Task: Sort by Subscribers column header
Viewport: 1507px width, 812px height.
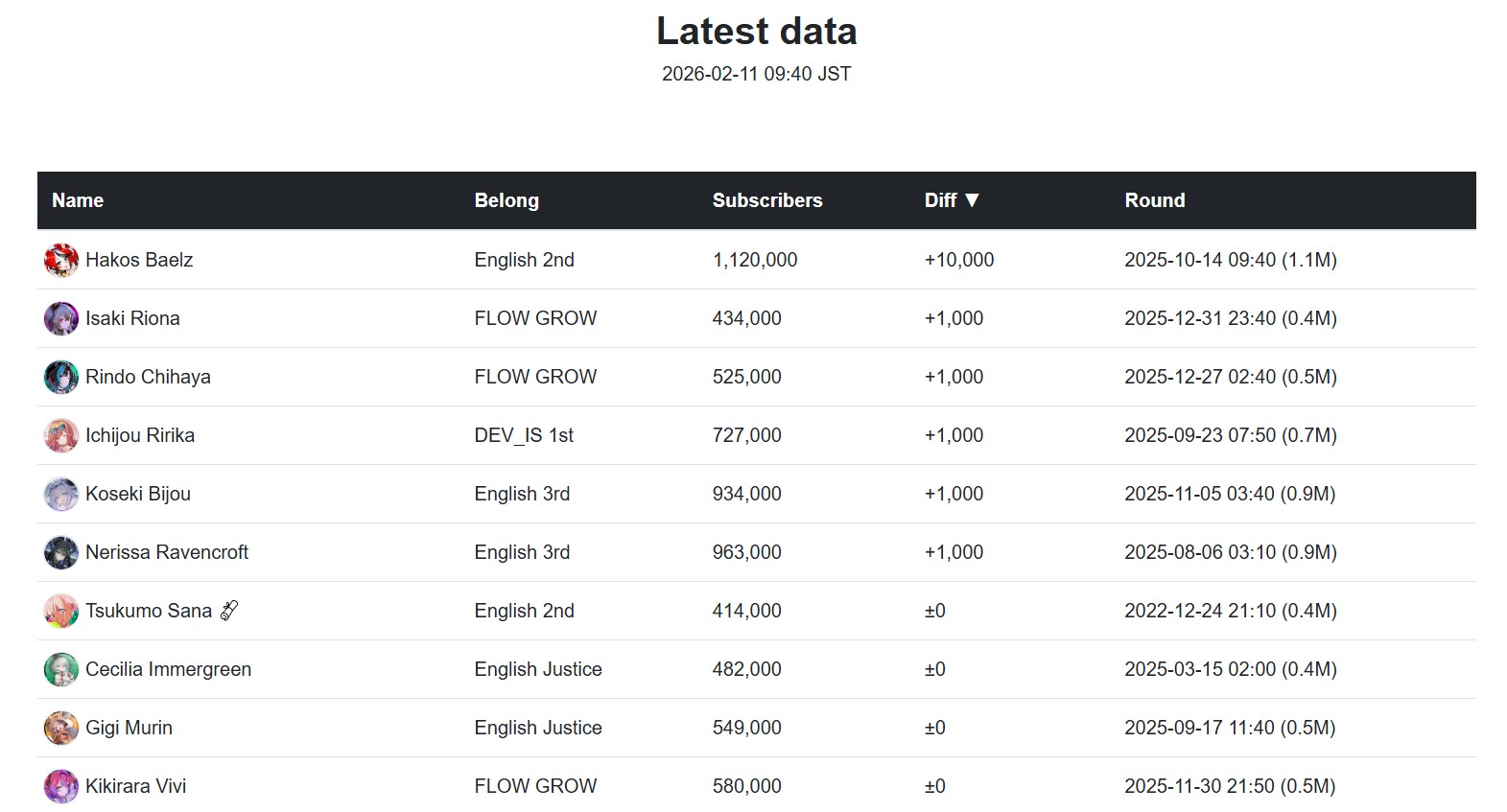Action: click(766, 200)
